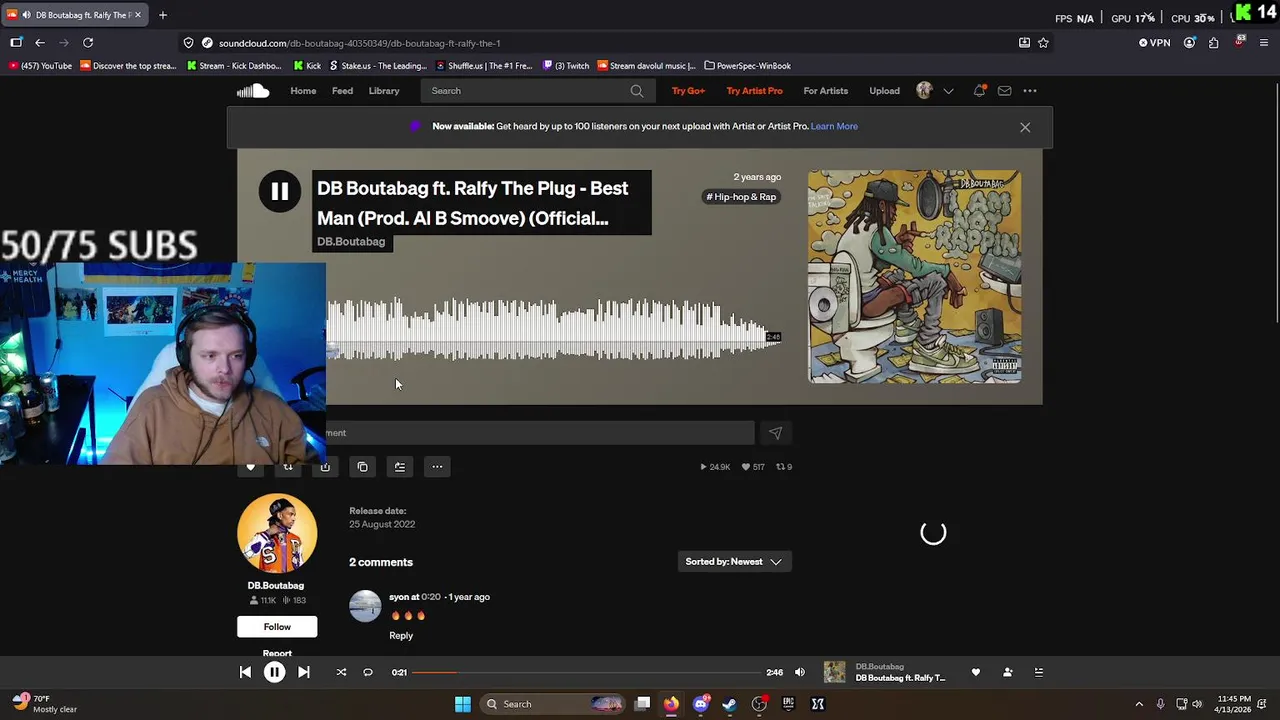Open the PowerSpec-WinBook bookmarks folder
The image size is (1280, 720).
[747, 66]
